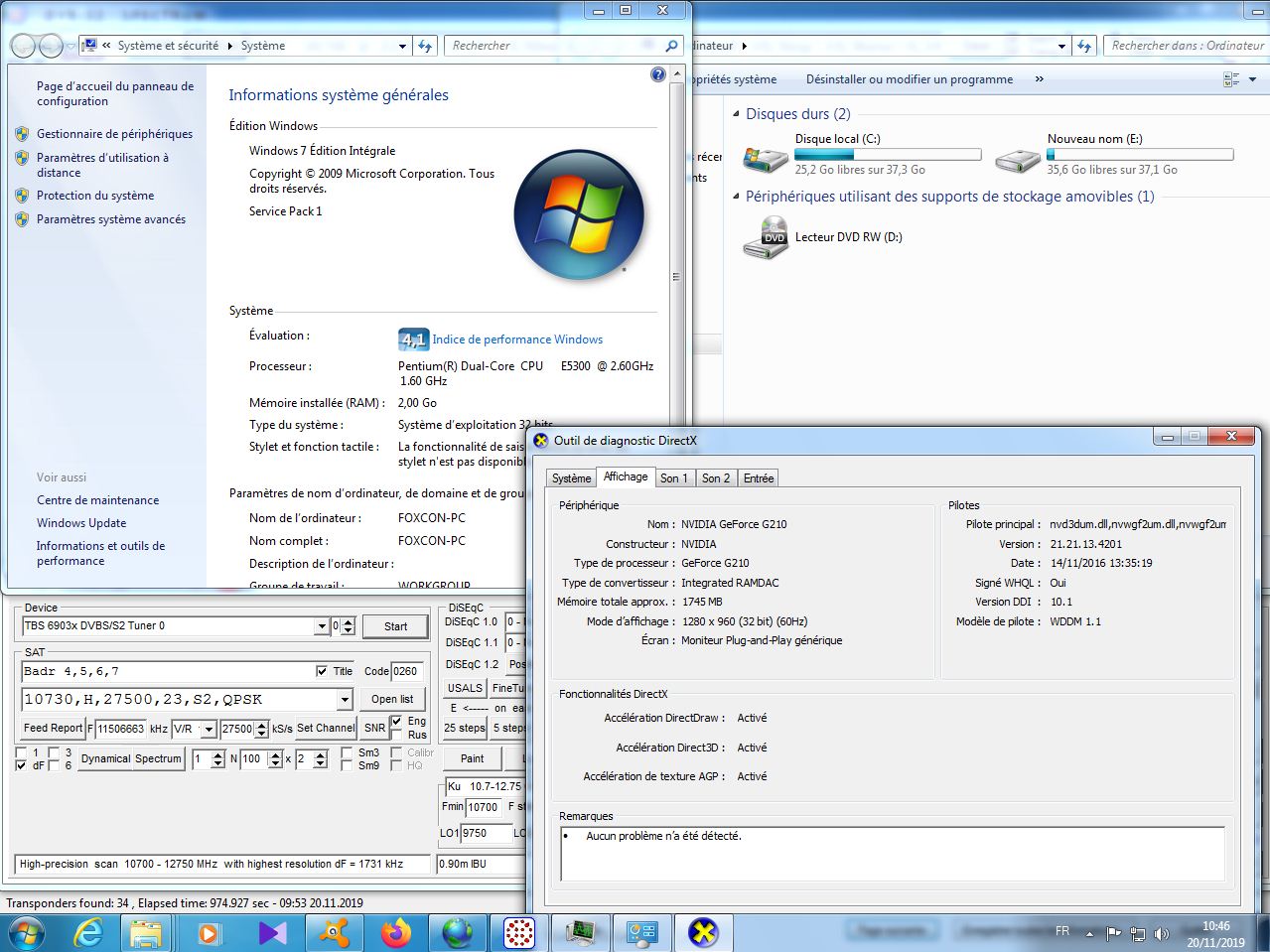Expand the toolbar overflow chevron in Computer window
The image size is (1270, 952).
point(1039,79)
